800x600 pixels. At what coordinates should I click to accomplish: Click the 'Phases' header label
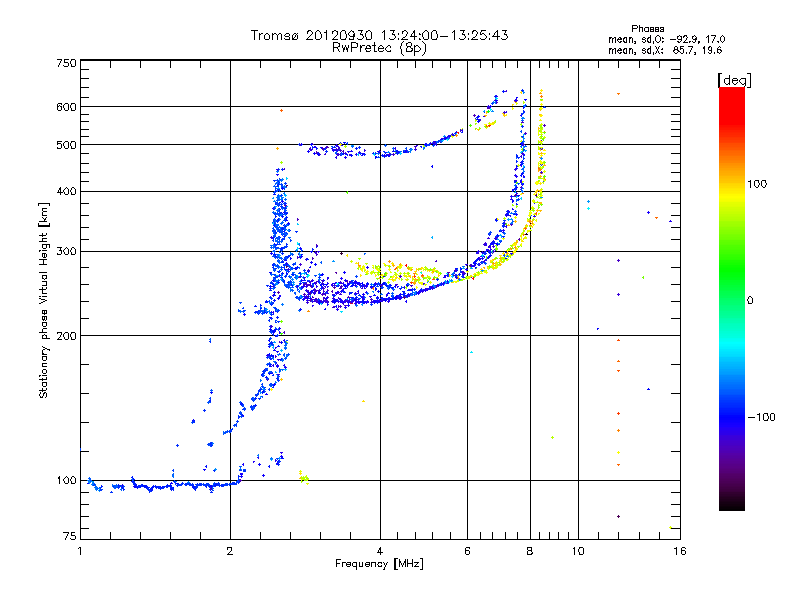[647, 29]
